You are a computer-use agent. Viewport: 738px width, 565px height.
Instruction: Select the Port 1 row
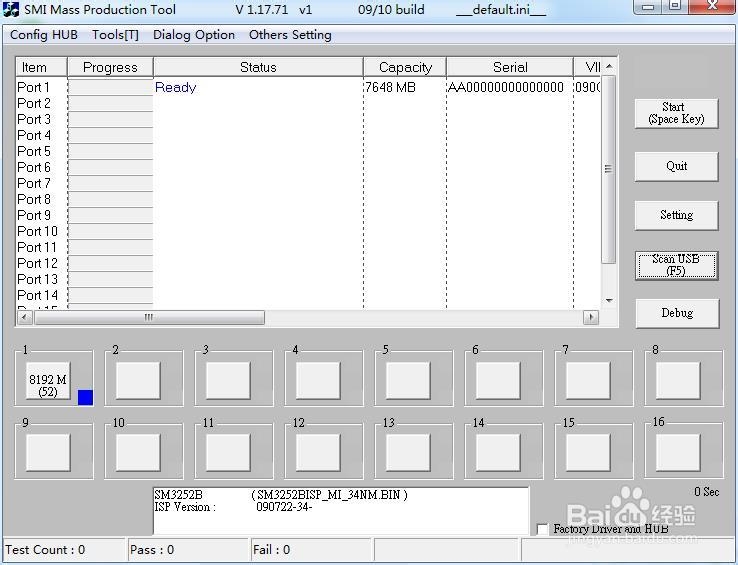(308, 88)
